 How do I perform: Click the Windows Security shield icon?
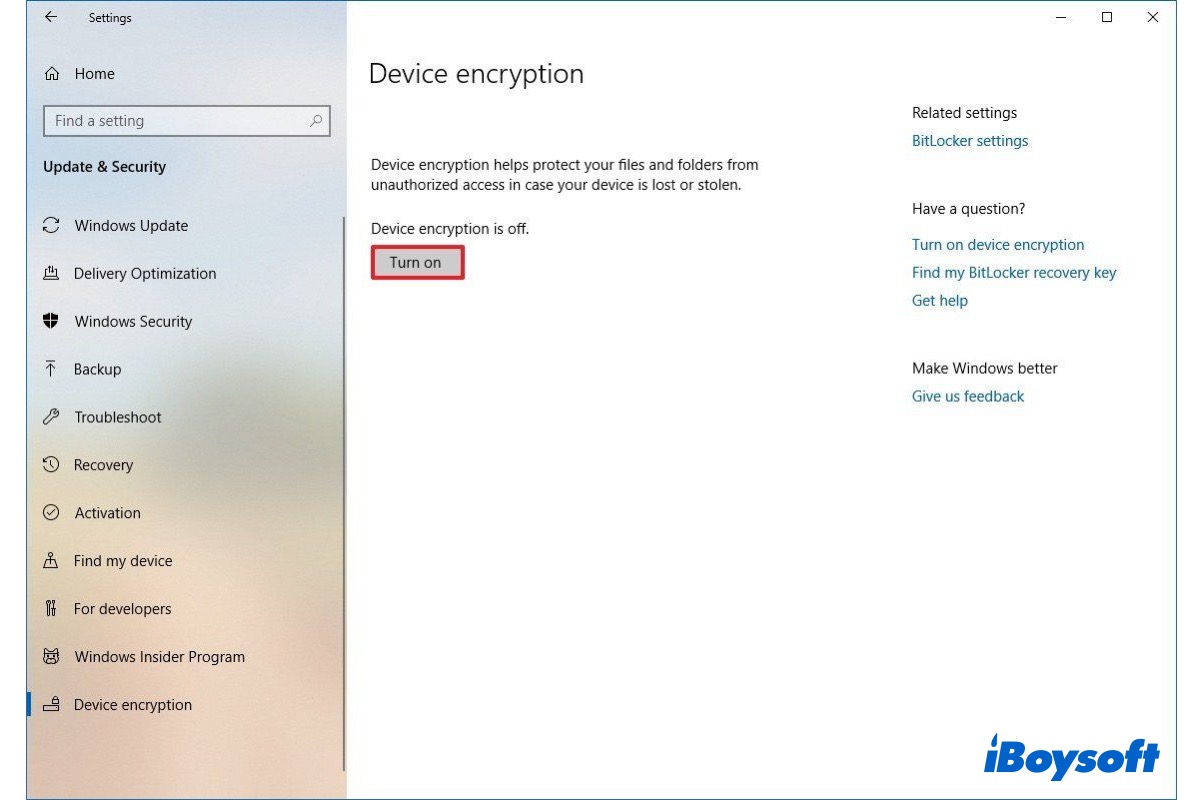pyautogui.click(x=52, y=321)
